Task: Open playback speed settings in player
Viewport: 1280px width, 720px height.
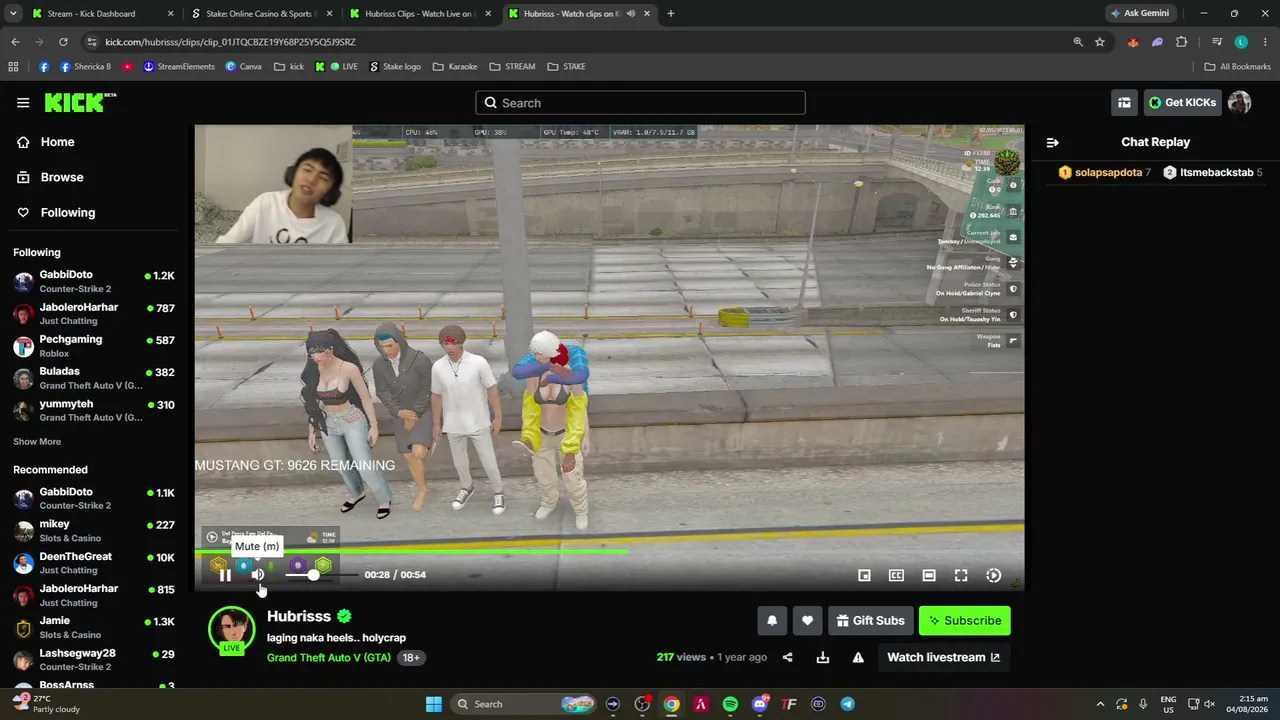Action: 993,575
